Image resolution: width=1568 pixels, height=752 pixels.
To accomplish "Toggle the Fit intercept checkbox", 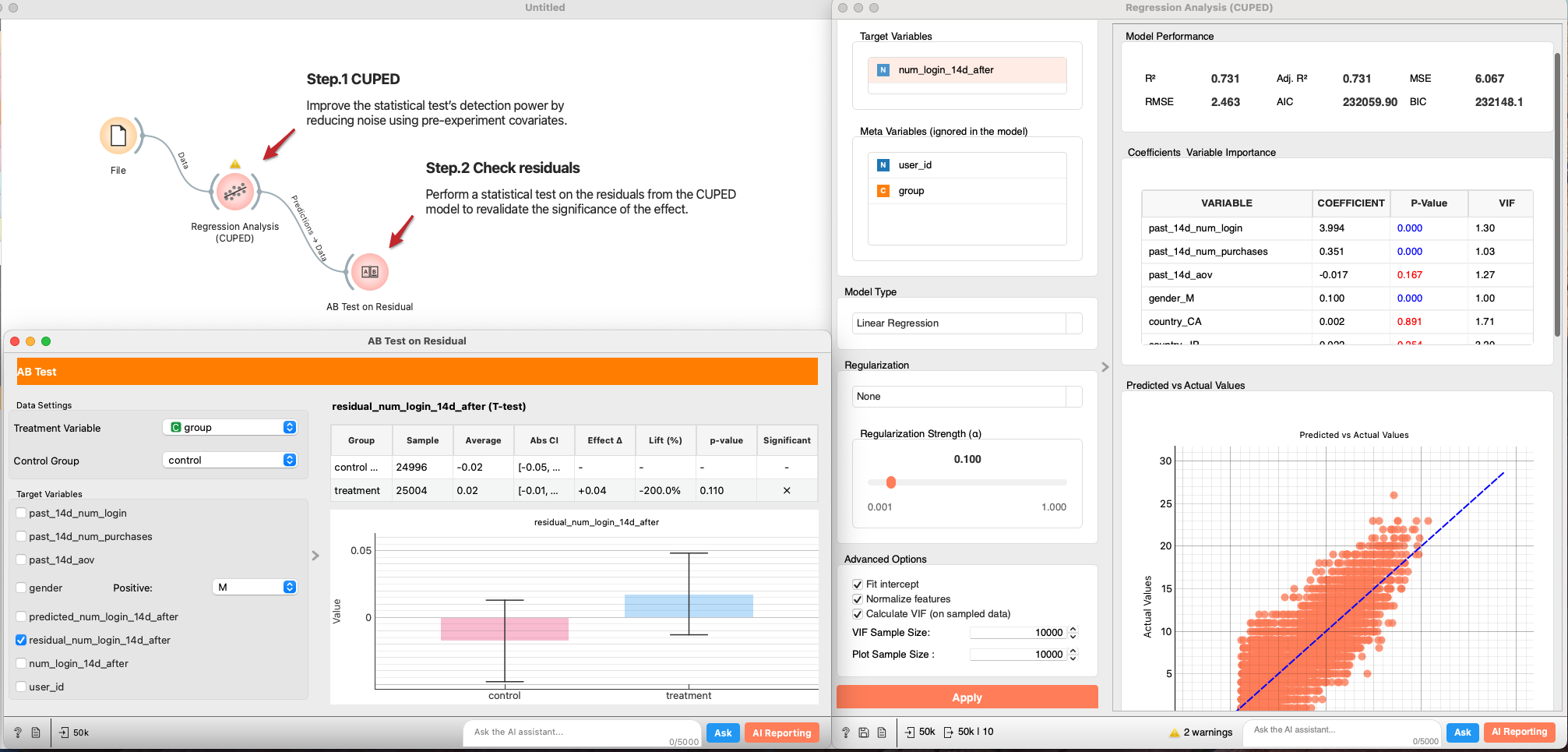I will coord(858,584).
